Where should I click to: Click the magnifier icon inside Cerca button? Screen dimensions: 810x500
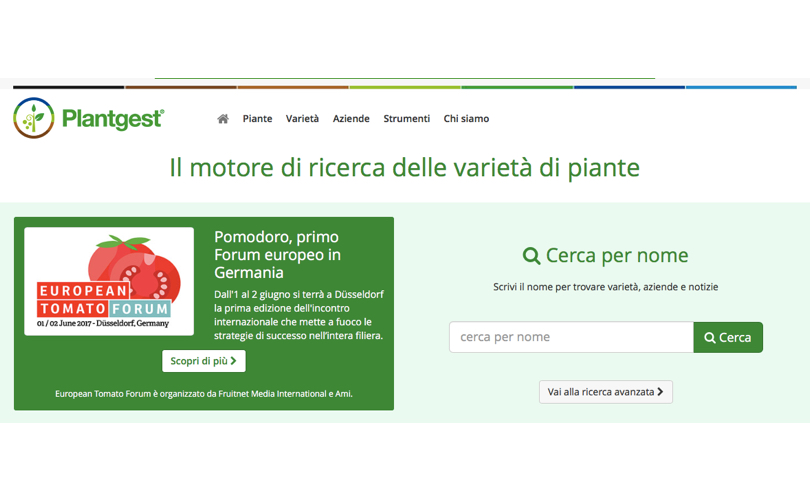(x=710, y=338)
